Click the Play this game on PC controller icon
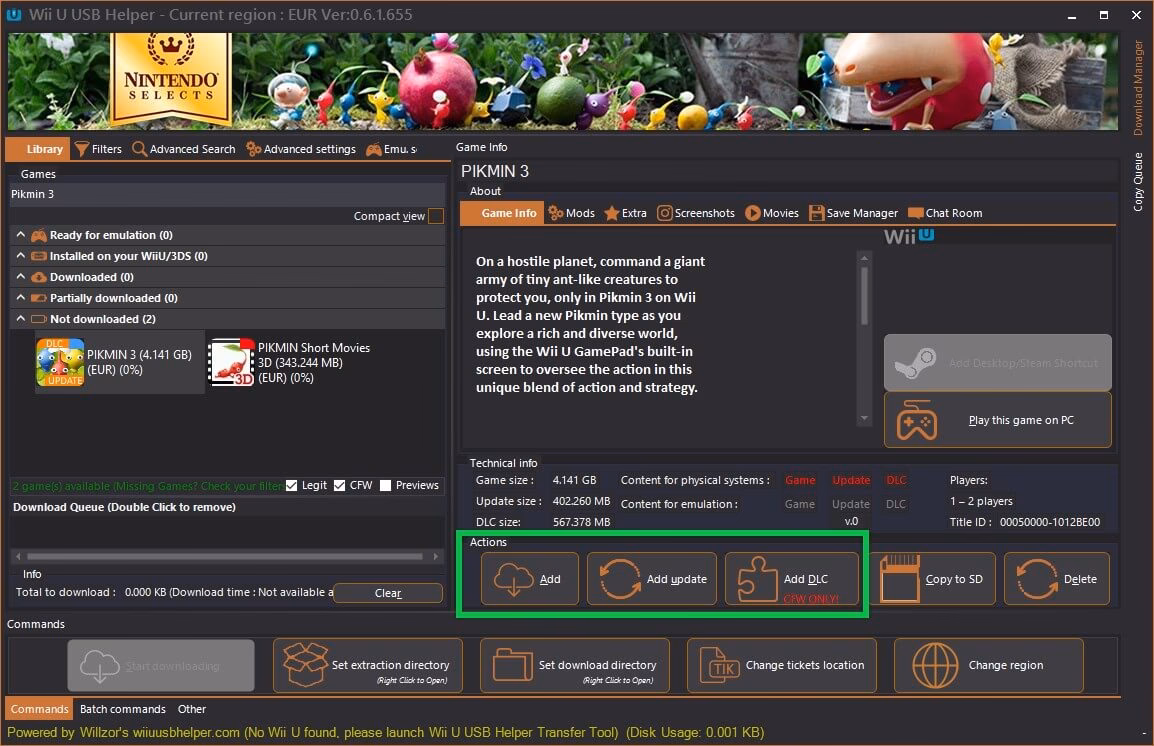 click(x=916, y=420)
